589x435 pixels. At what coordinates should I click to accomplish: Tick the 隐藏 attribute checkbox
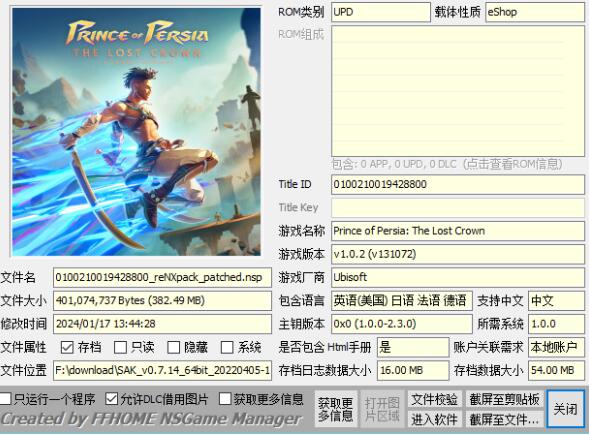click(x=174, y=347)
